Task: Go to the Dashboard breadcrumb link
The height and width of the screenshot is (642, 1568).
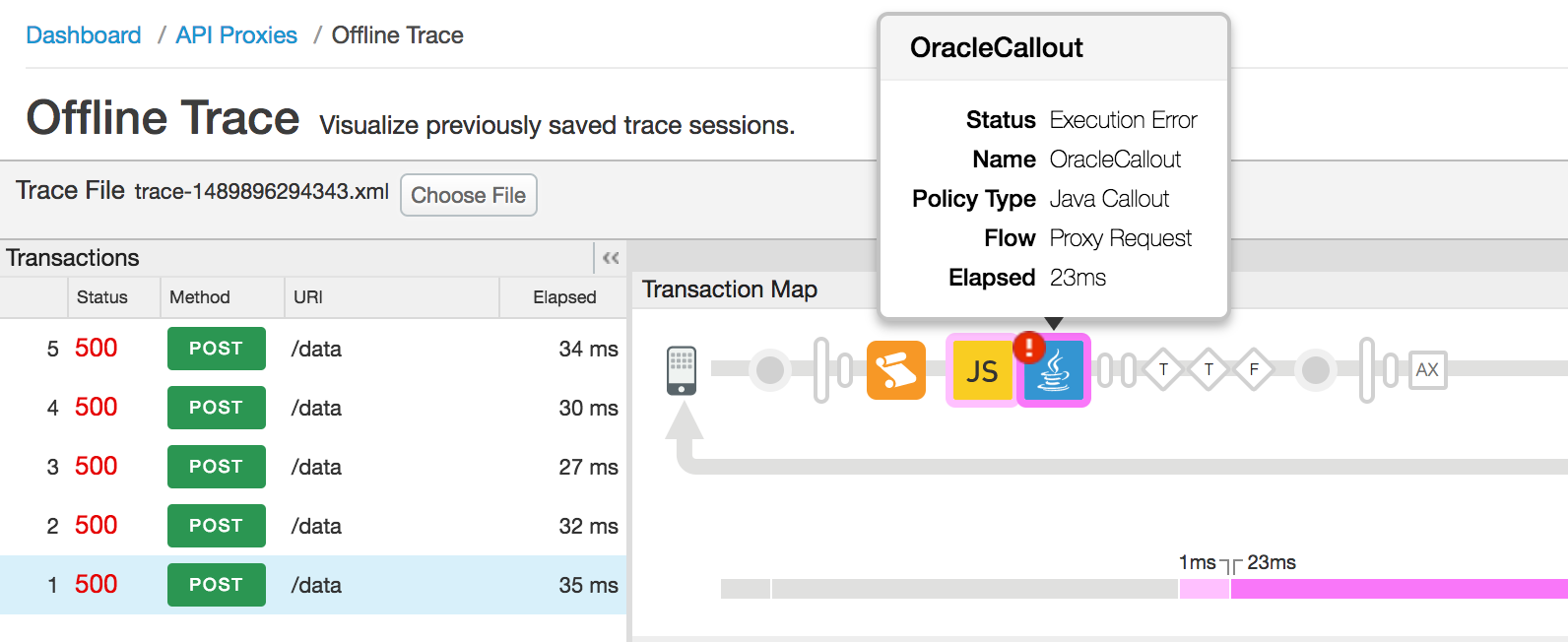Action: 84,35
